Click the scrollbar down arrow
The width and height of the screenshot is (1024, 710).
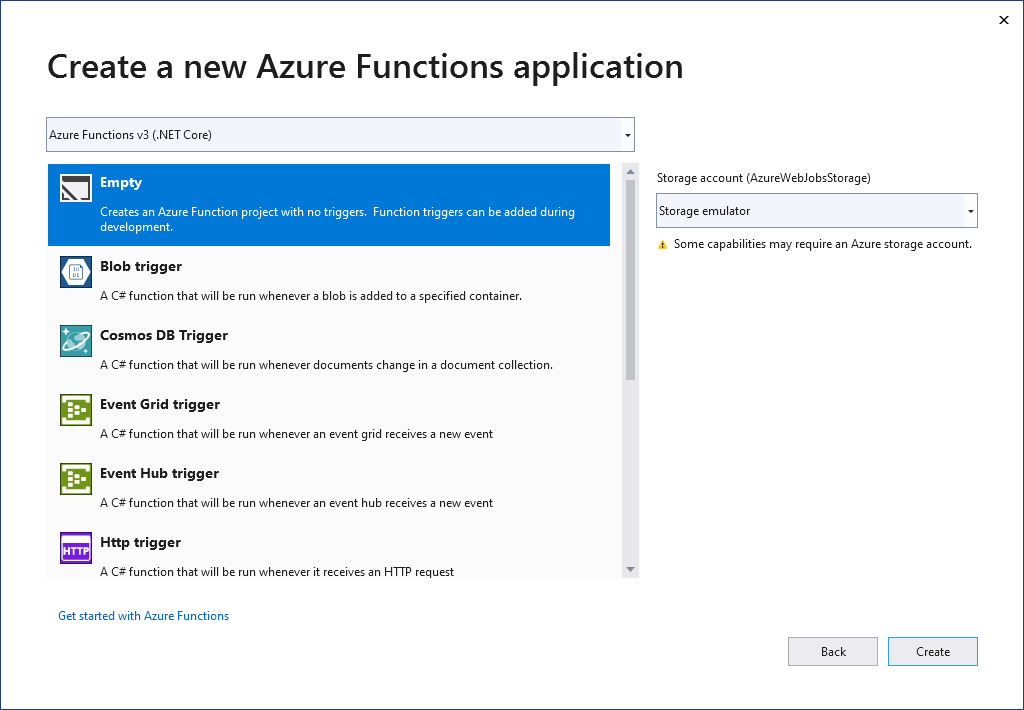(631, 568)
